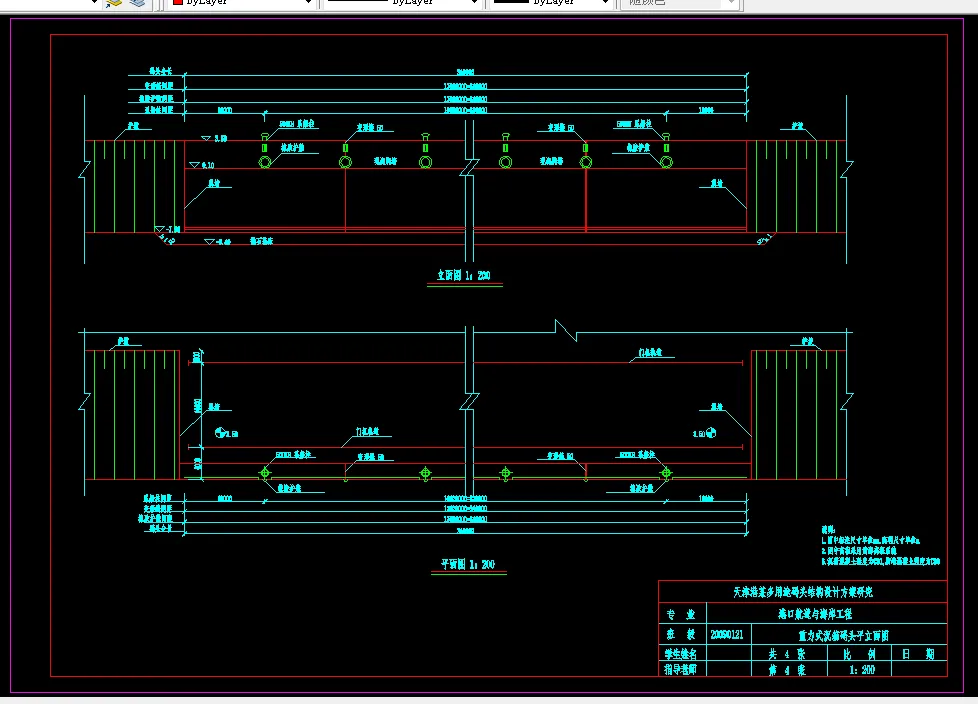Image resolution: width=978 pixels, height=704 pixels.
Task: Select the 1: 200 scale value in title block
Action: click(x=862, y=670)
